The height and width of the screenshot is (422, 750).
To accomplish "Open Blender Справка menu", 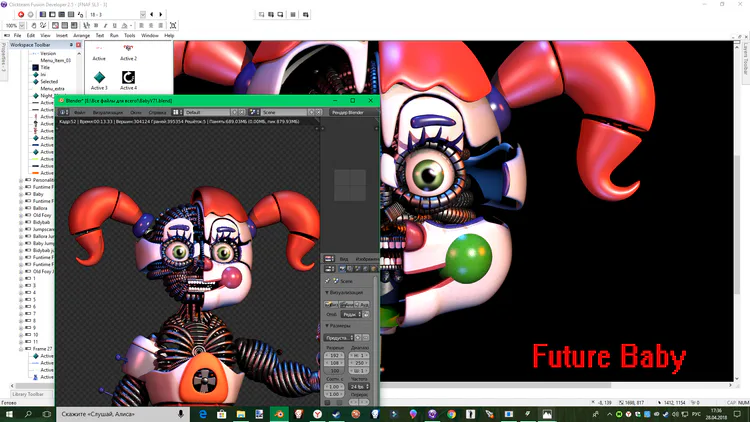I will pyautogui.click(x=157, y=112).
